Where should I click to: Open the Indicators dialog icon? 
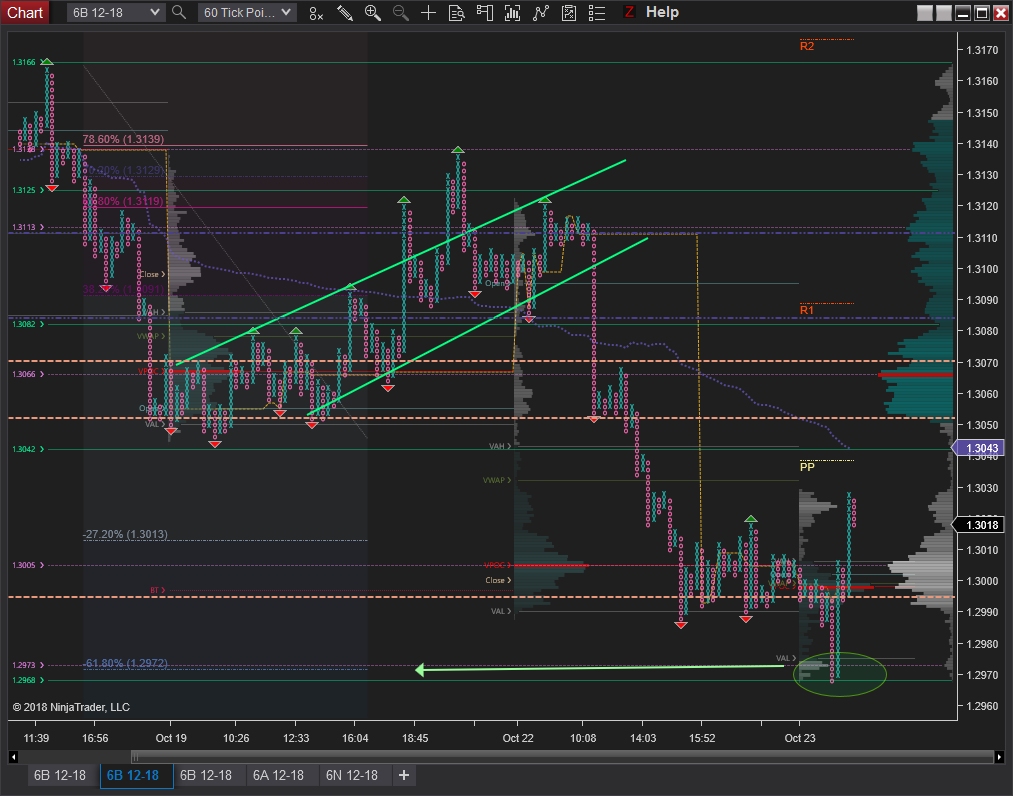tap(512, 13)
